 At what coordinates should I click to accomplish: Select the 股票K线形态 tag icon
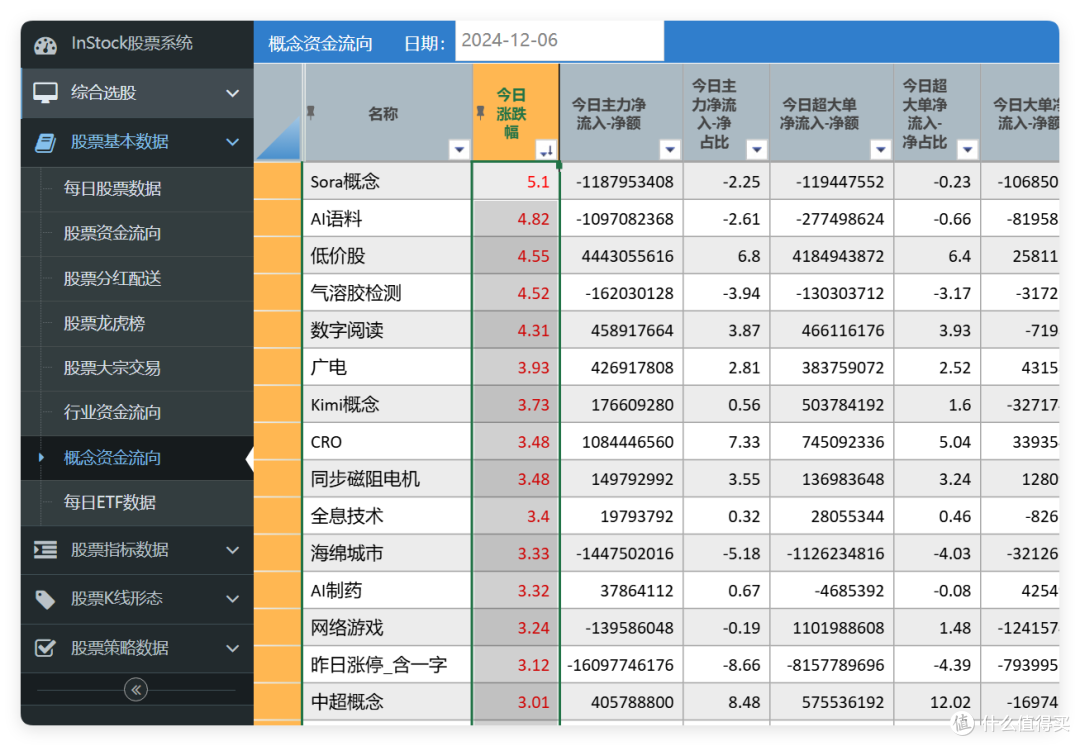(44, 599)
